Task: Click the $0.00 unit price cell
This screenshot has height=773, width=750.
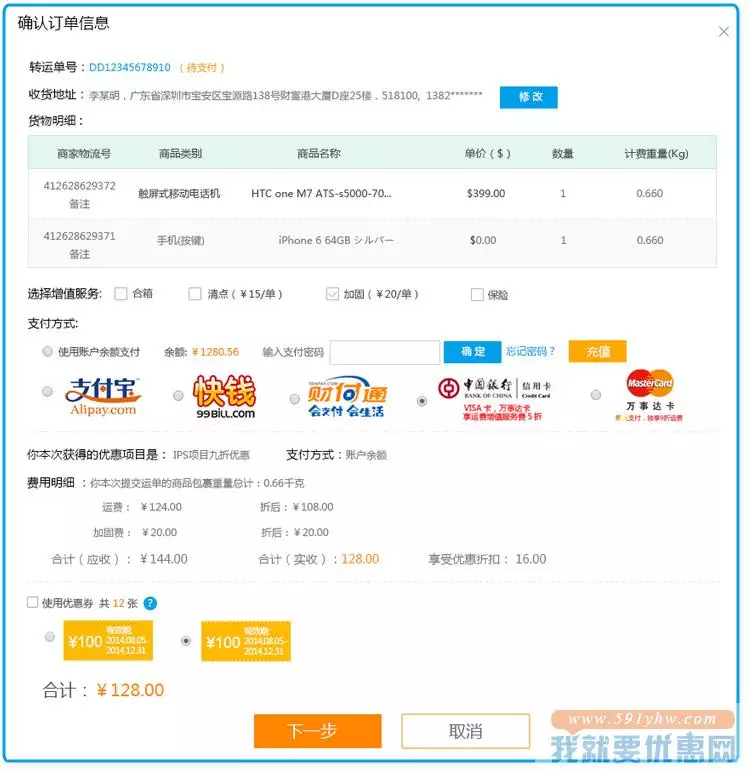Action: point(483,240)
